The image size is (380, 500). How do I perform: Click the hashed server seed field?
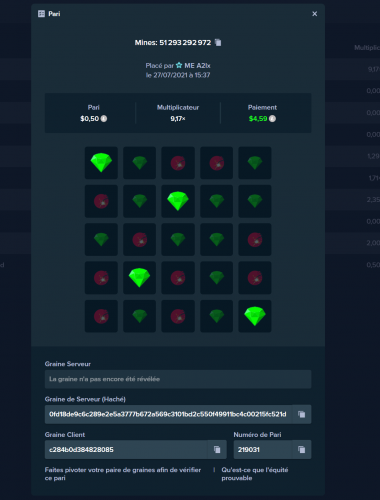click(168, 414)
